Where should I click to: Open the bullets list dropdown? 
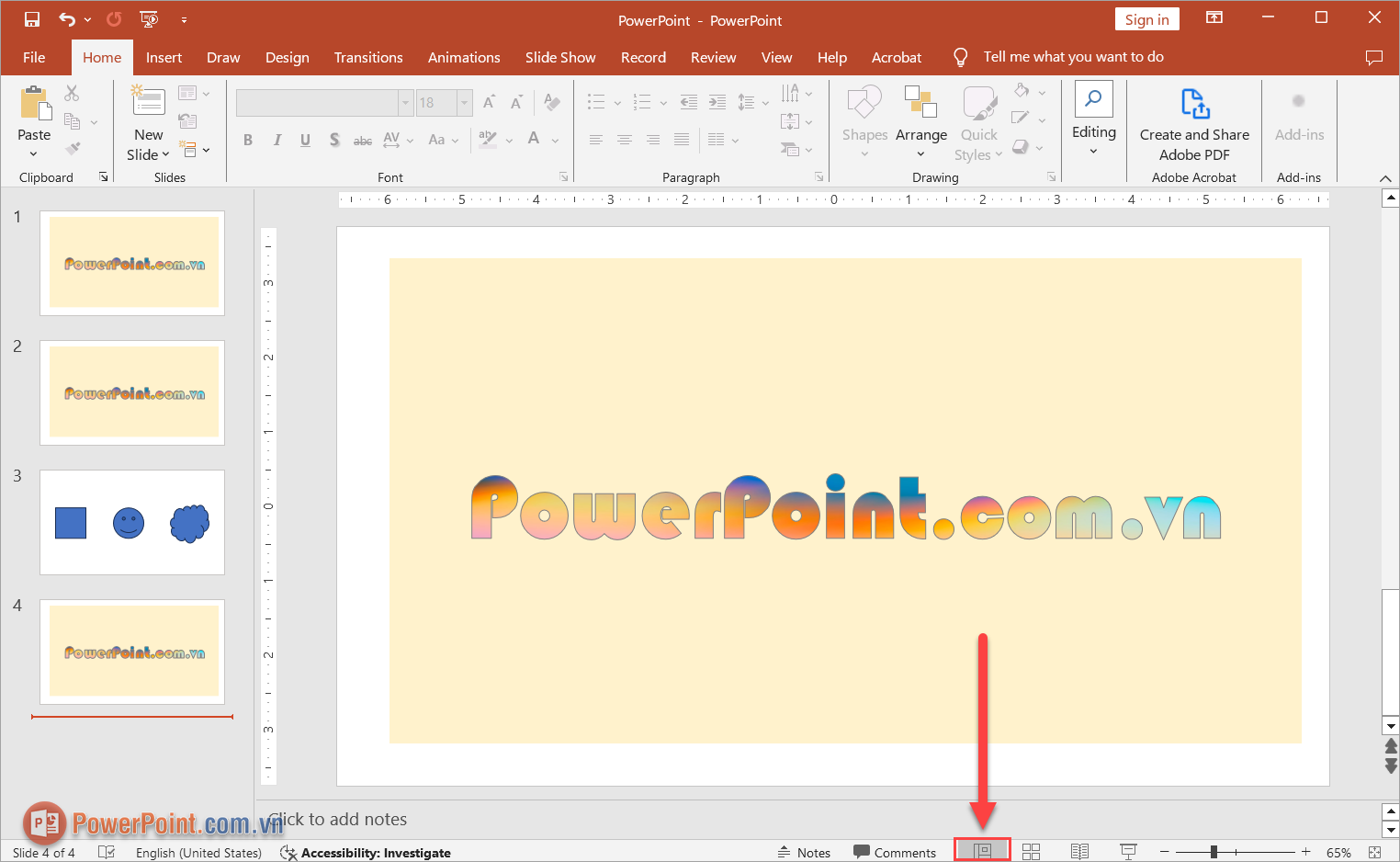617,103
